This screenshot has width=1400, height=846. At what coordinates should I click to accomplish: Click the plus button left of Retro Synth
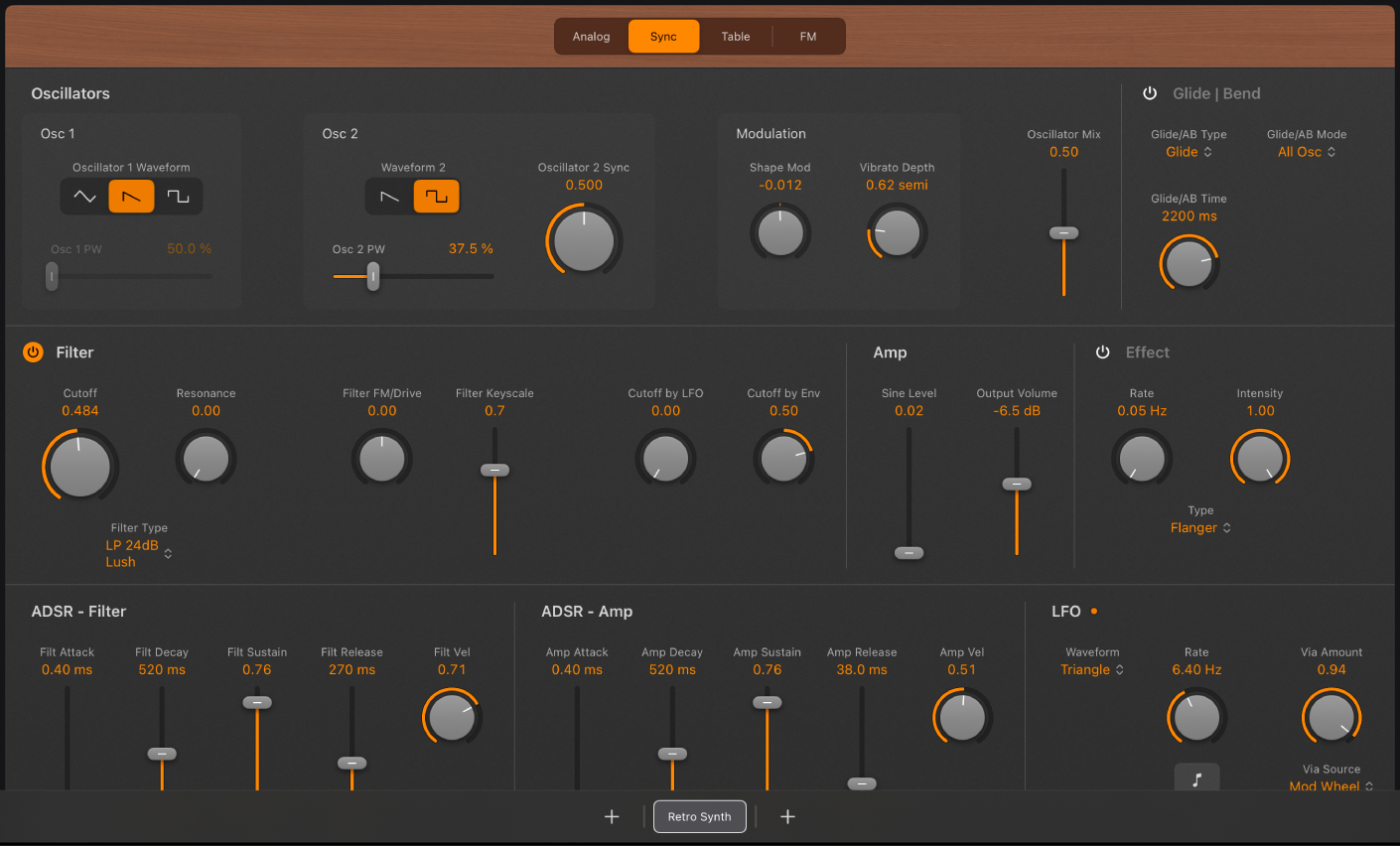click(x=612, y=816)
